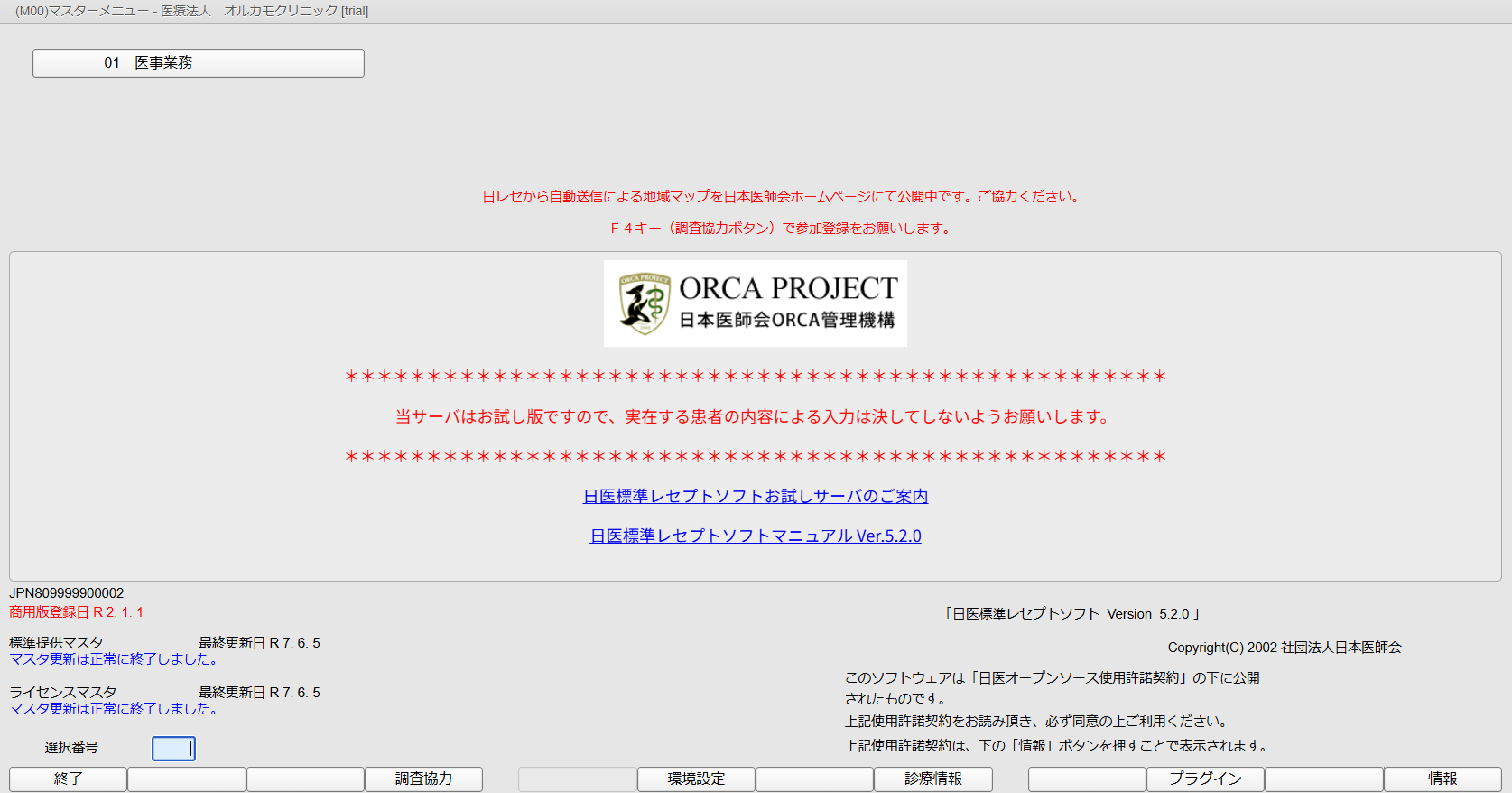Click the 最終更新日 beside ライセンスマスタ
1512x793 pixels.
click(x=260, y=693)
